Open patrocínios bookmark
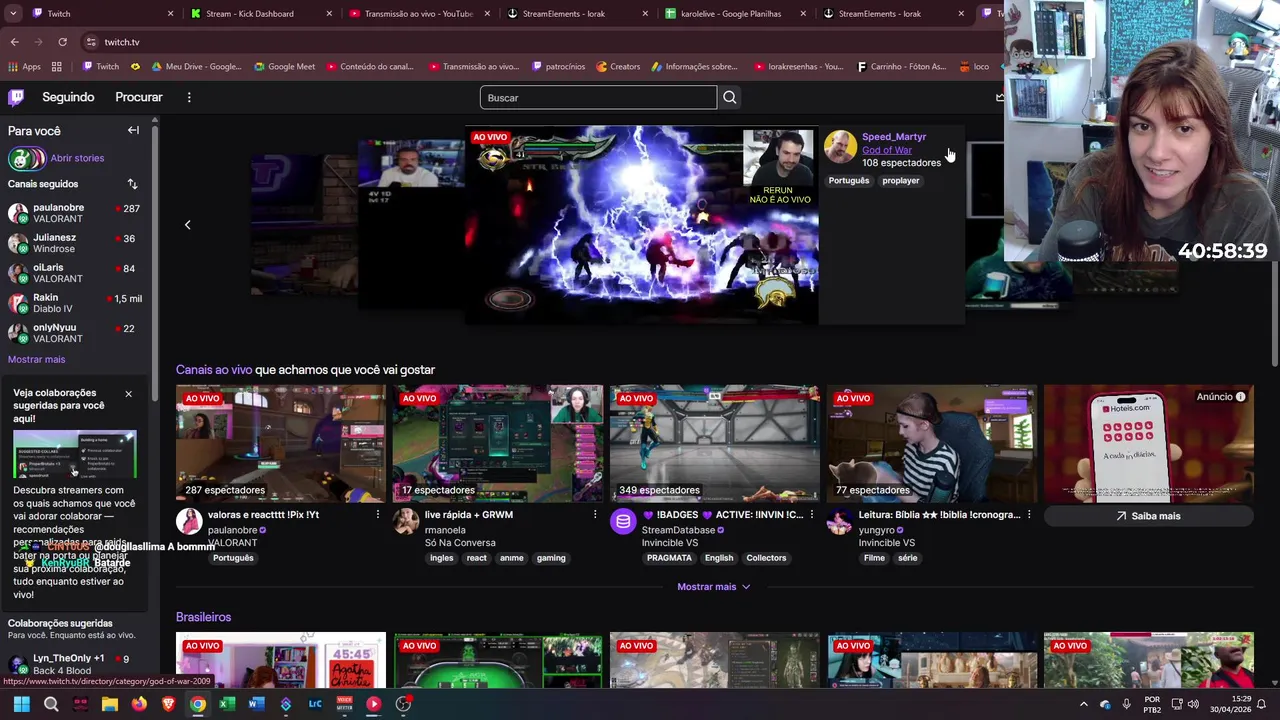This screenshot has width=1280, height=720. point(558,67)
